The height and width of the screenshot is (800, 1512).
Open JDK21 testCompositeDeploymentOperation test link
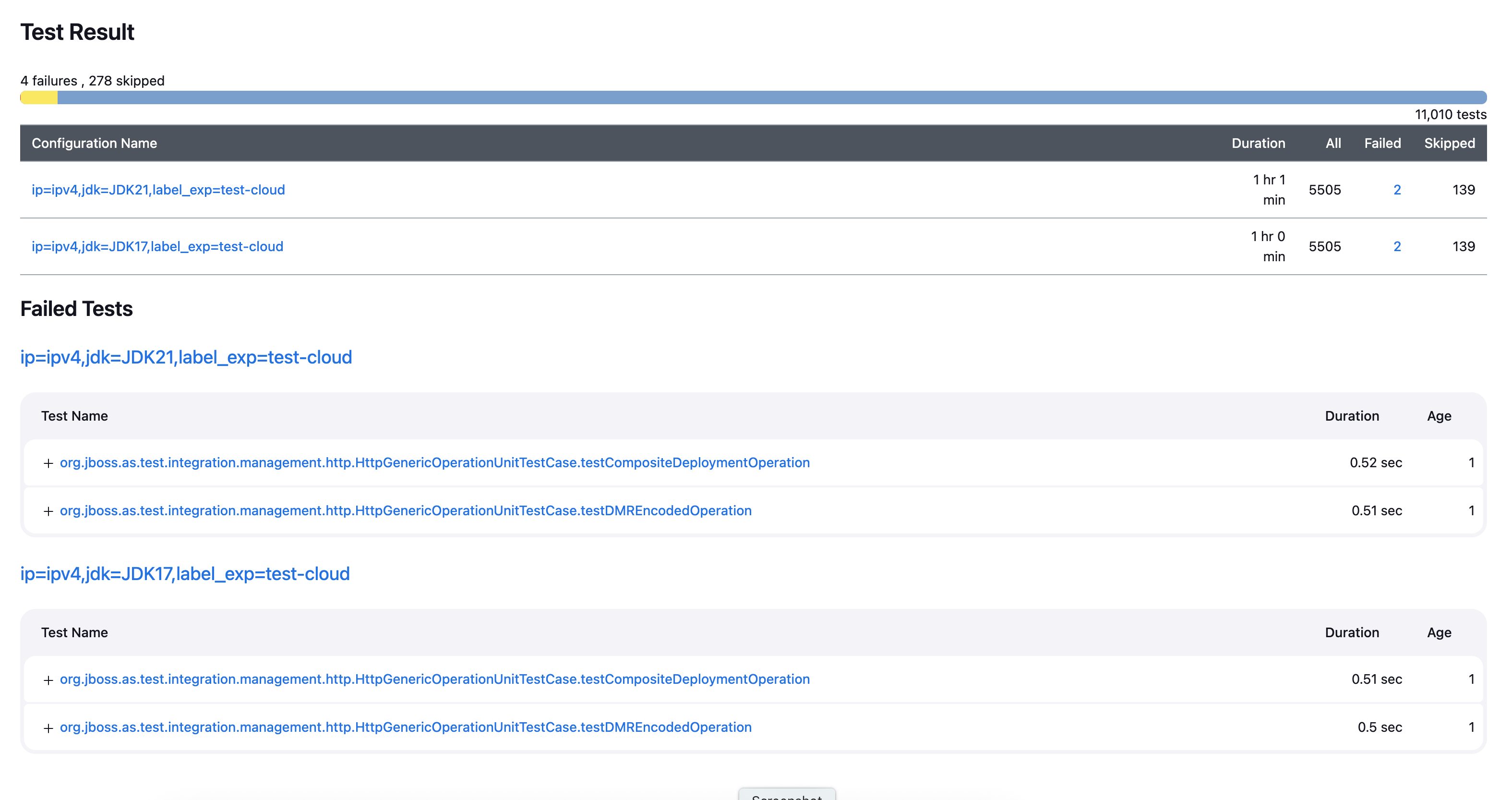(434, 462)
